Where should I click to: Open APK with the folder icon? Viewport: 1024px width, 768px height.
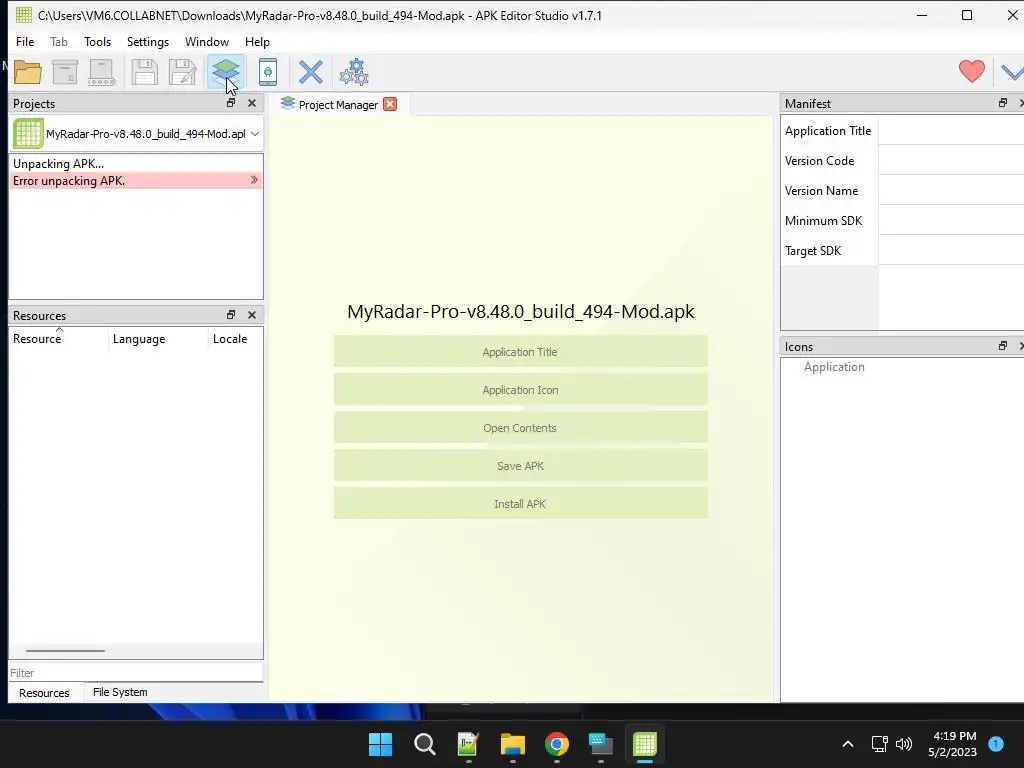[x=27, y=72]
